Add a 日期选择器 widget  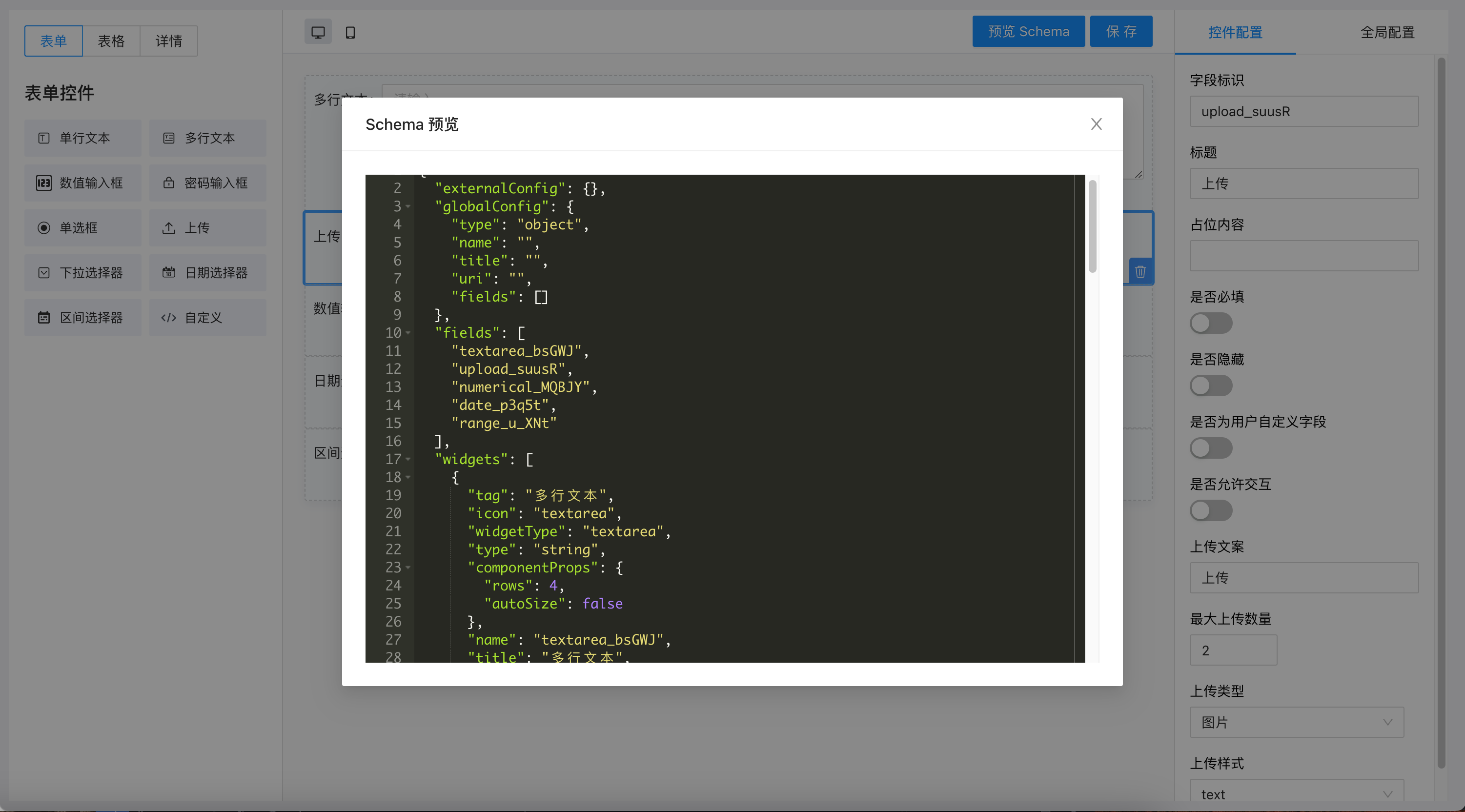click(x=207, y=273)
